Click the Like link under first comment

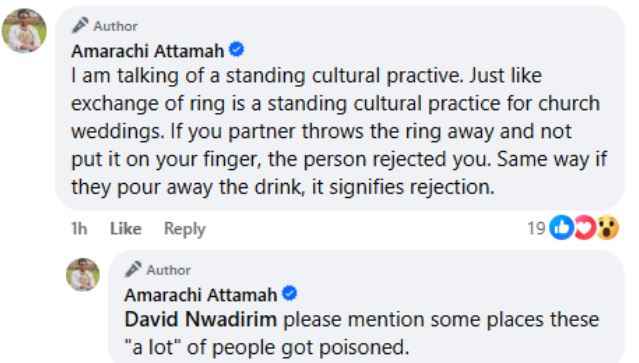126,229
